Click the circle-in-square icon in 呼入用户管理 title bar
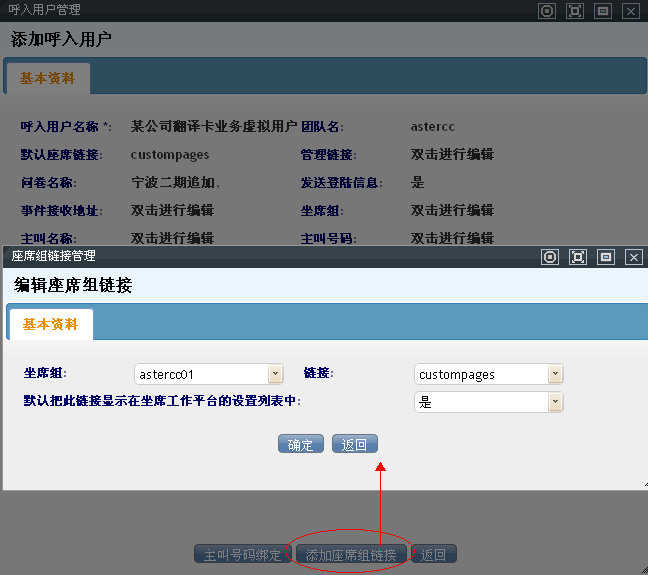648x575 pixels. [546, 11]
